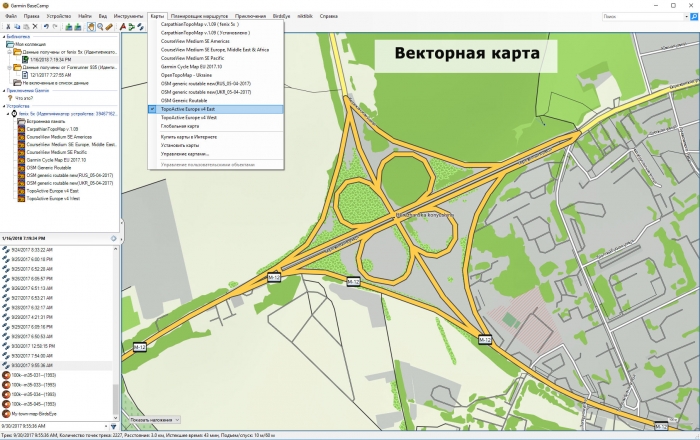This screenshot has height=440, width=700.
Task: Select the green route tool icon in the toolbar
Action: [132, 27]
